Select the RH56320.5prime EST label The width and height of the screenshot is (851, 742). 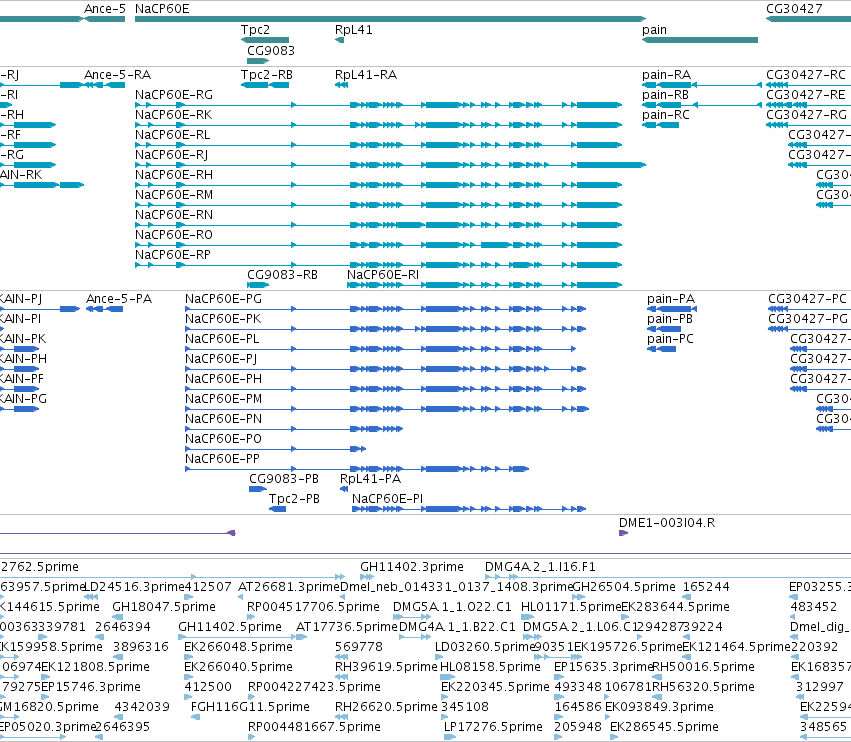click(703, 687)
